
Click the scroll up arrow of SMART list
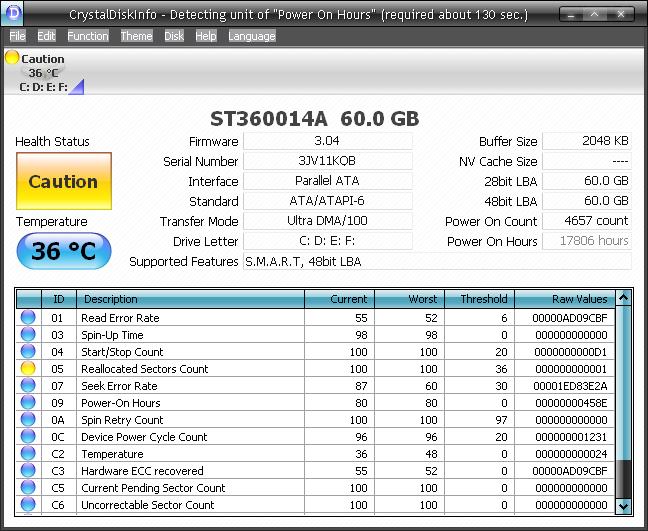pyautogui.click(x=623, y=298)
